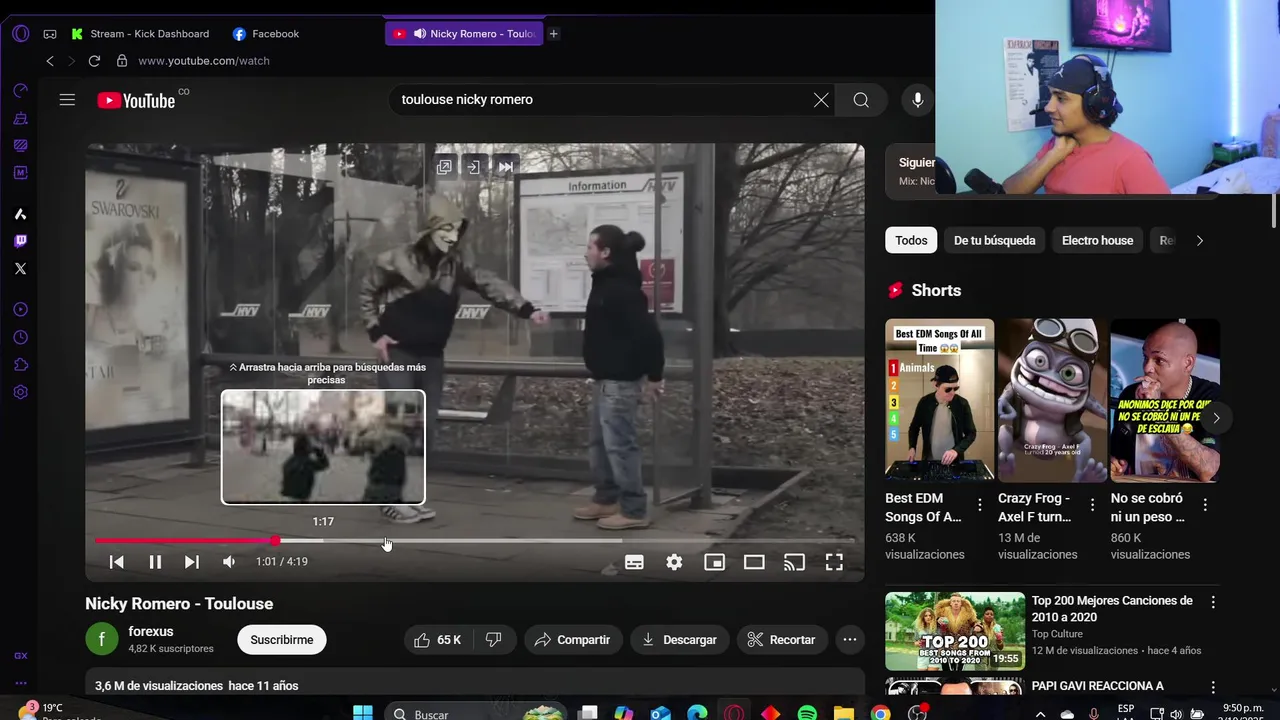Screen dimensions: 1280x720
Task: Show hidden system tray icons
Action: click(x=1040, y=714)
